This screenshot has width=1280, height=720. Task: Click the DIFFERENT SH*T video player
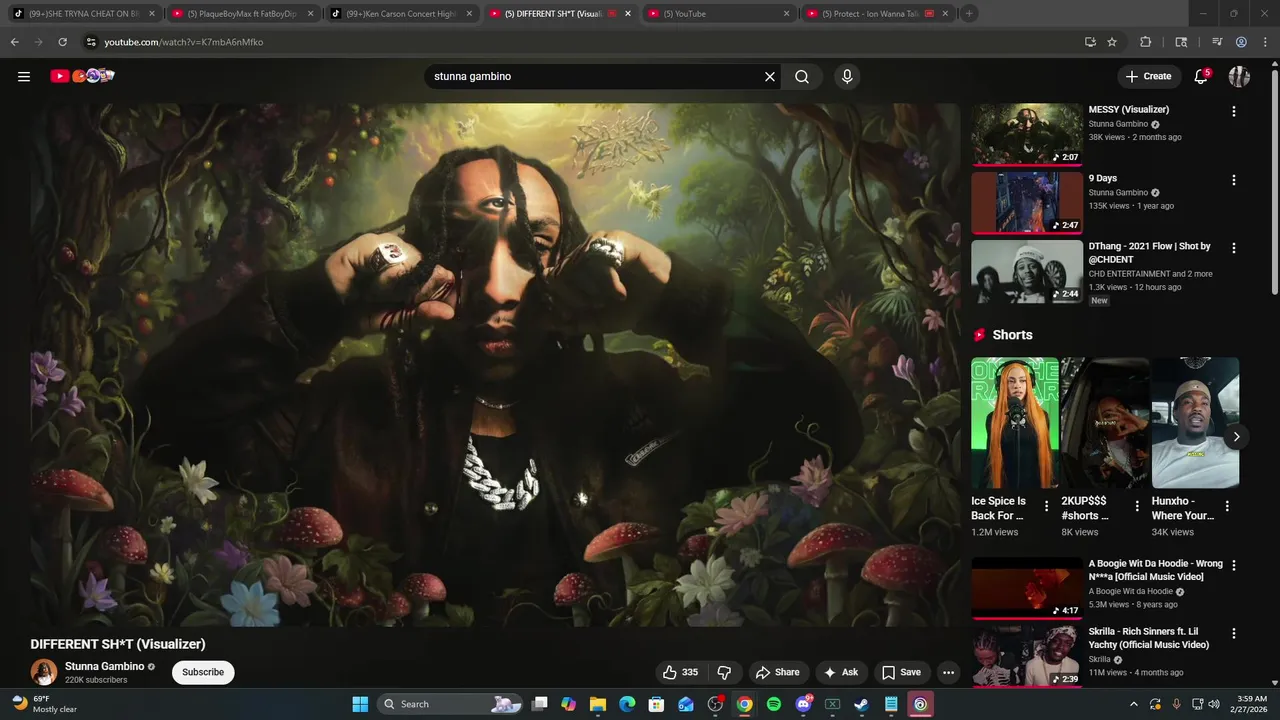pos(495,365)
